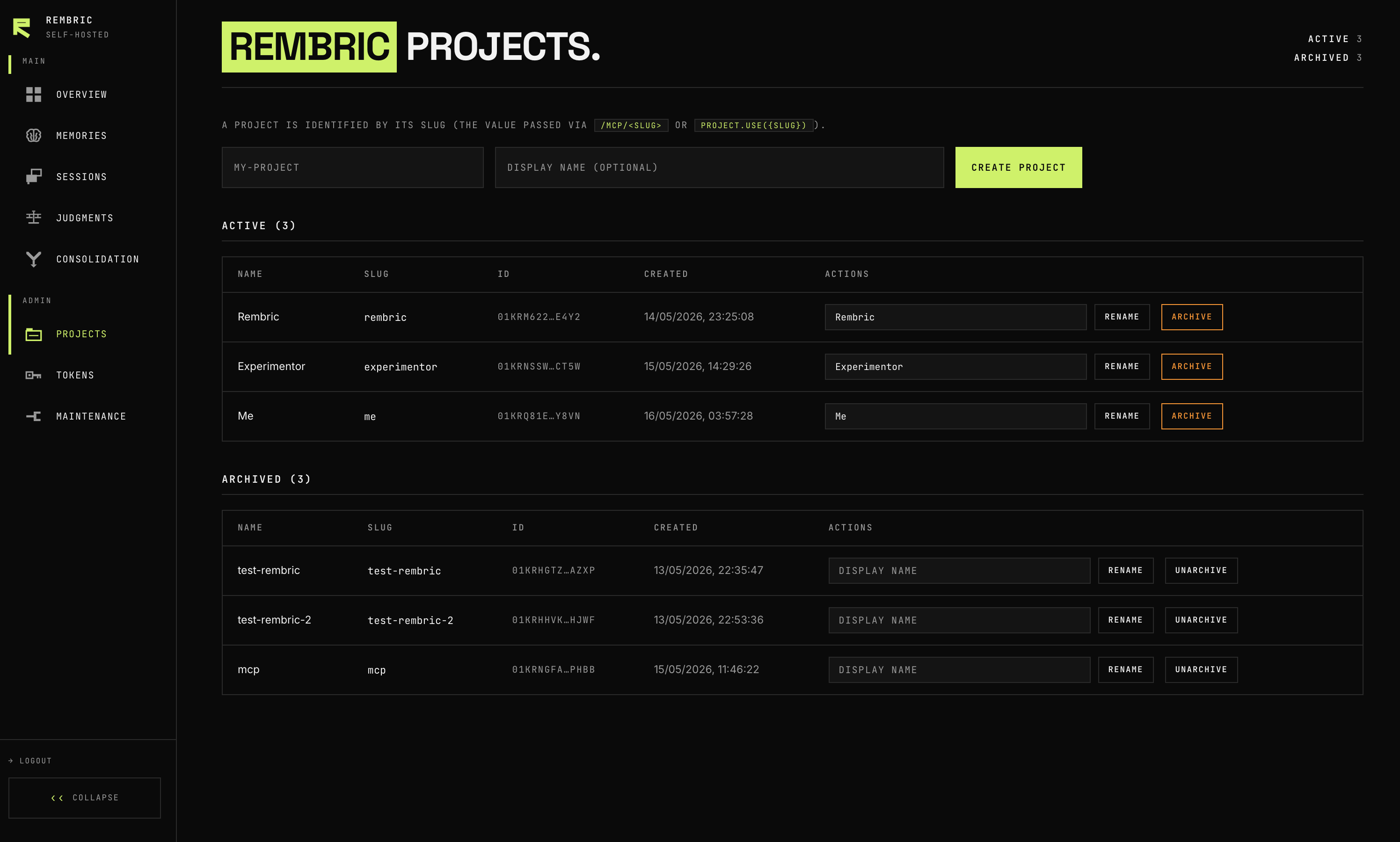Edit the Rembric display name field
Screen dimensions: 1400x842
tap(955, 317)
